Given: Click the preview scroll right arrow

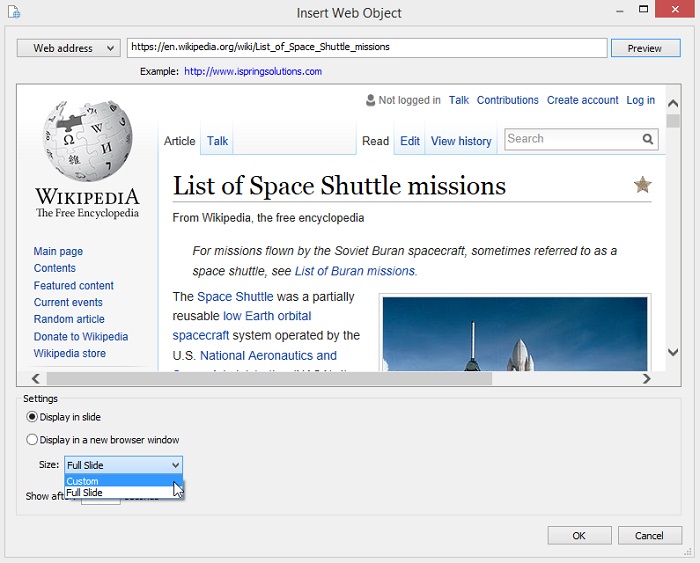Looking at the screenshot, I should coord(646,379).
